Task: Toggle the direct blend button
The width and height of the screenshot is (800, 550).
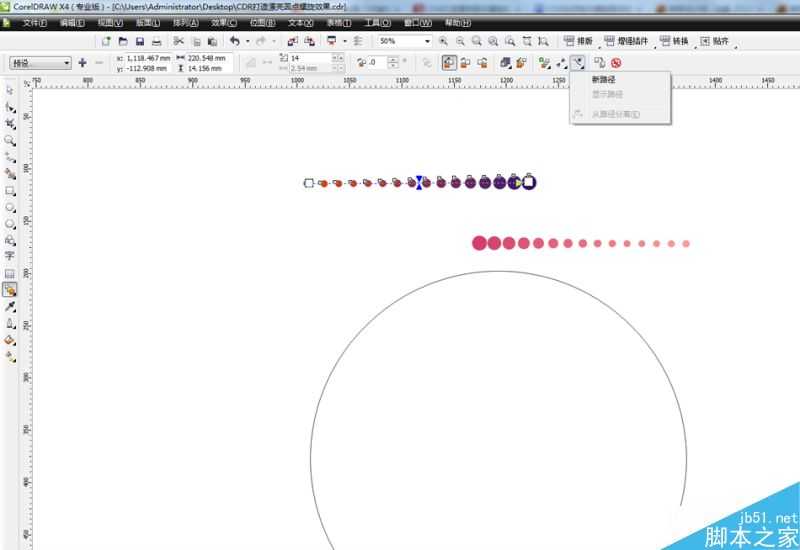Action: [x=449, y=62]
